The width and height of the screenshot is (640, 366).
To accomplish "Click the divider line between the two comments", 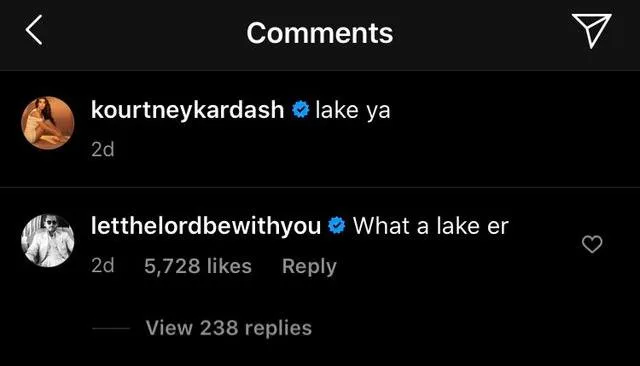I will 320,187.
